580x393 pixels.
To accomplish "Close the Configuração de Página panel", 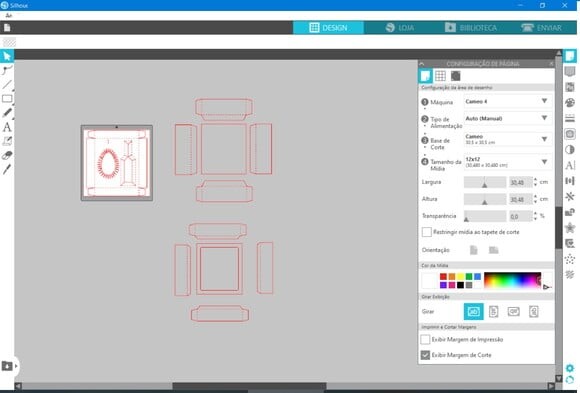I will point(551,64).
